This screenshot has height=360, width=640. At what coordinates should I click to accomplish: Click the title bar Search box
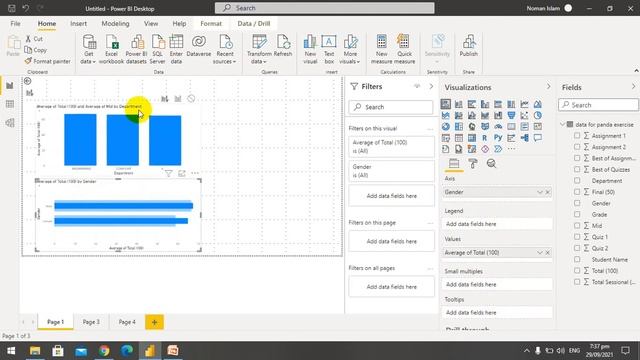(325, 8)
